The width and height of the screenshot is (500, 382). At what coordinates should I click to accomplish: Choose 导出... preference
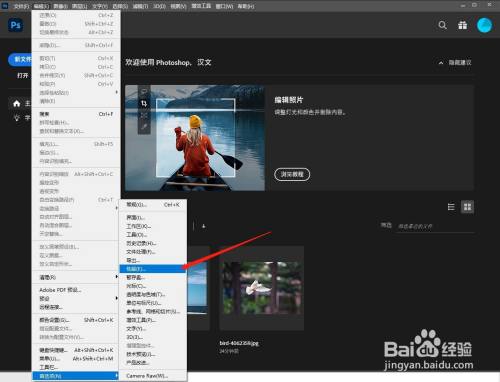point(153,260)
